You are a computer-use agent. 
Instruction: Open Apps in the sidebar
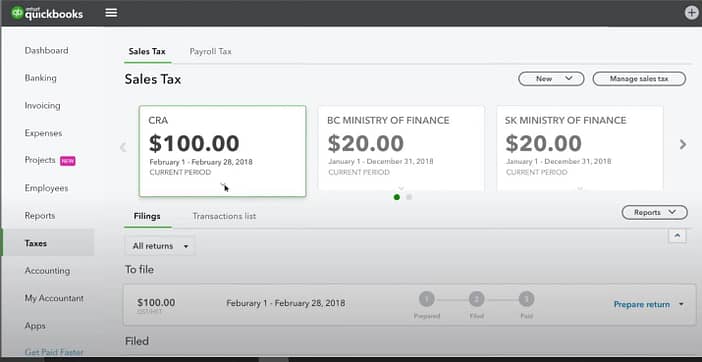click(35, 326)
